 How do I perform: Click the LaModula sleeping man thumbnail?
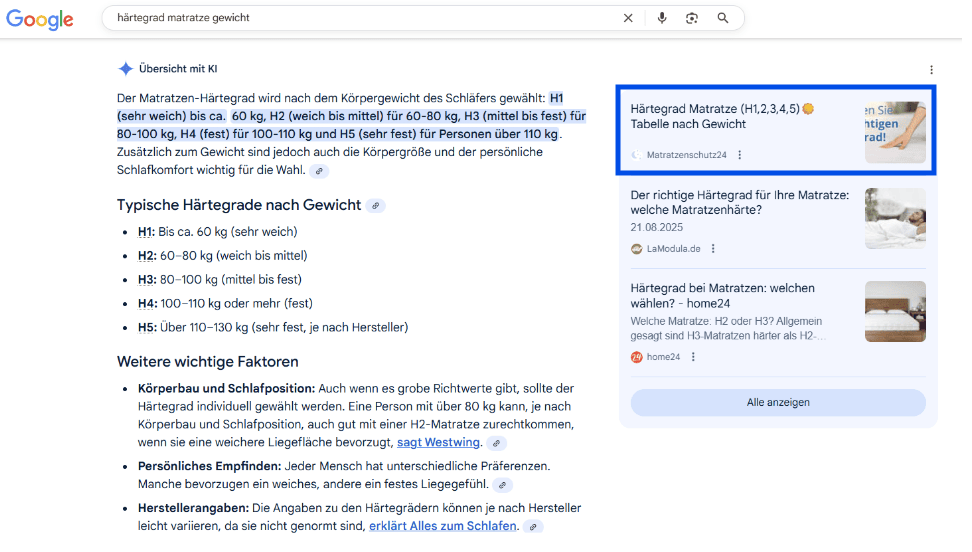895,218
